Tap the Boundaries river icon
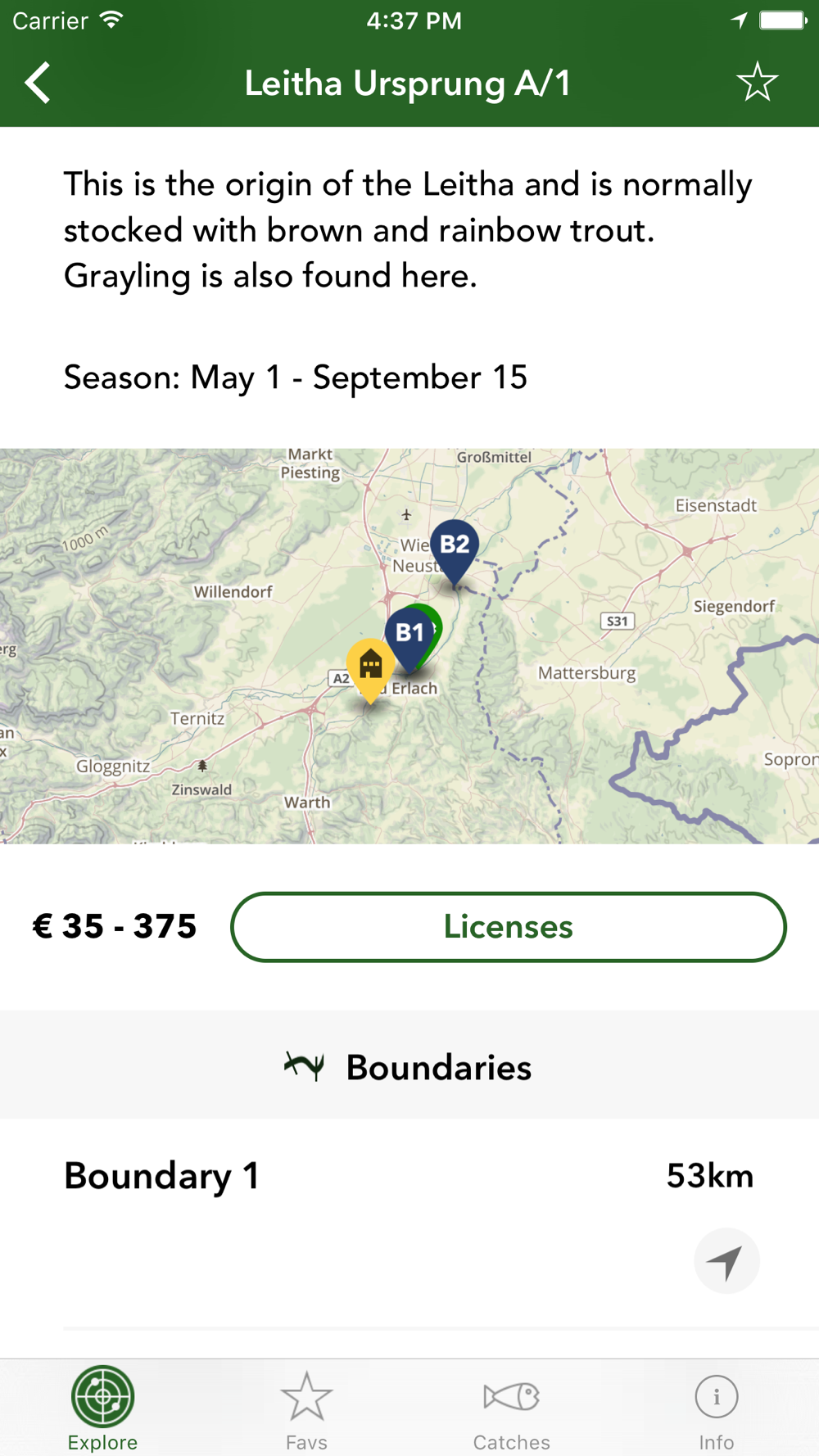819x1456 pixels. coord(305,1065)
